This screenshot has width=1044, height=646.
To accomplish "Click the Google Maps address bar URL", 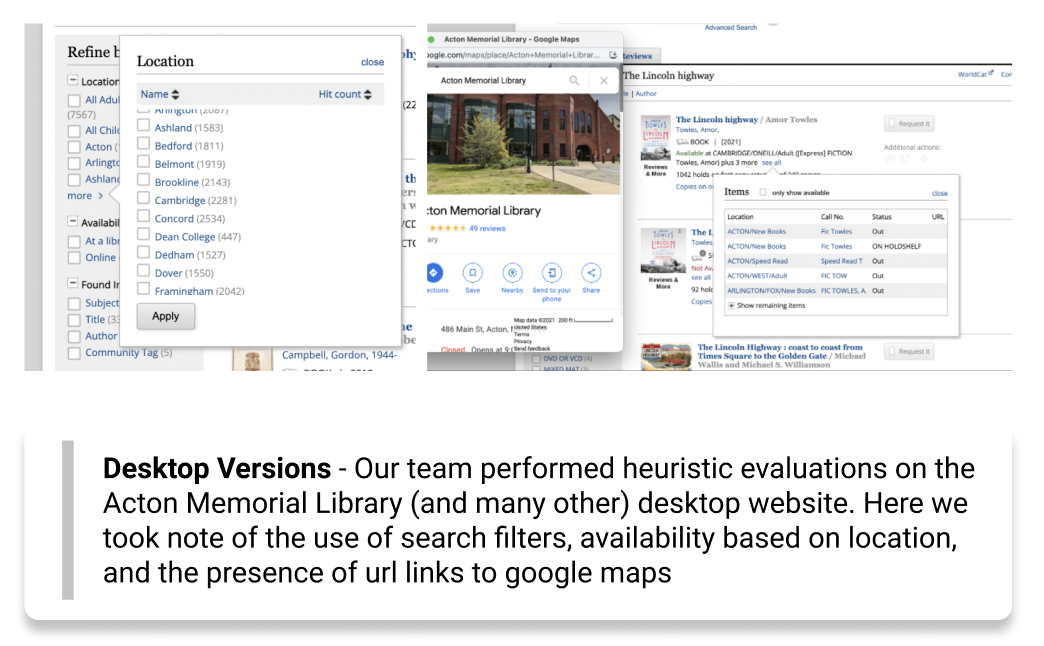I will 515,55.
